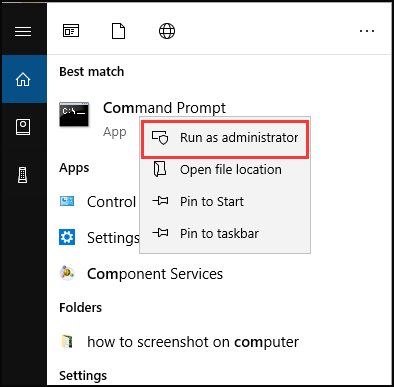394x387 pixels.
Task: Click the Settings section heading at bottom
Action: pos(83,376)
